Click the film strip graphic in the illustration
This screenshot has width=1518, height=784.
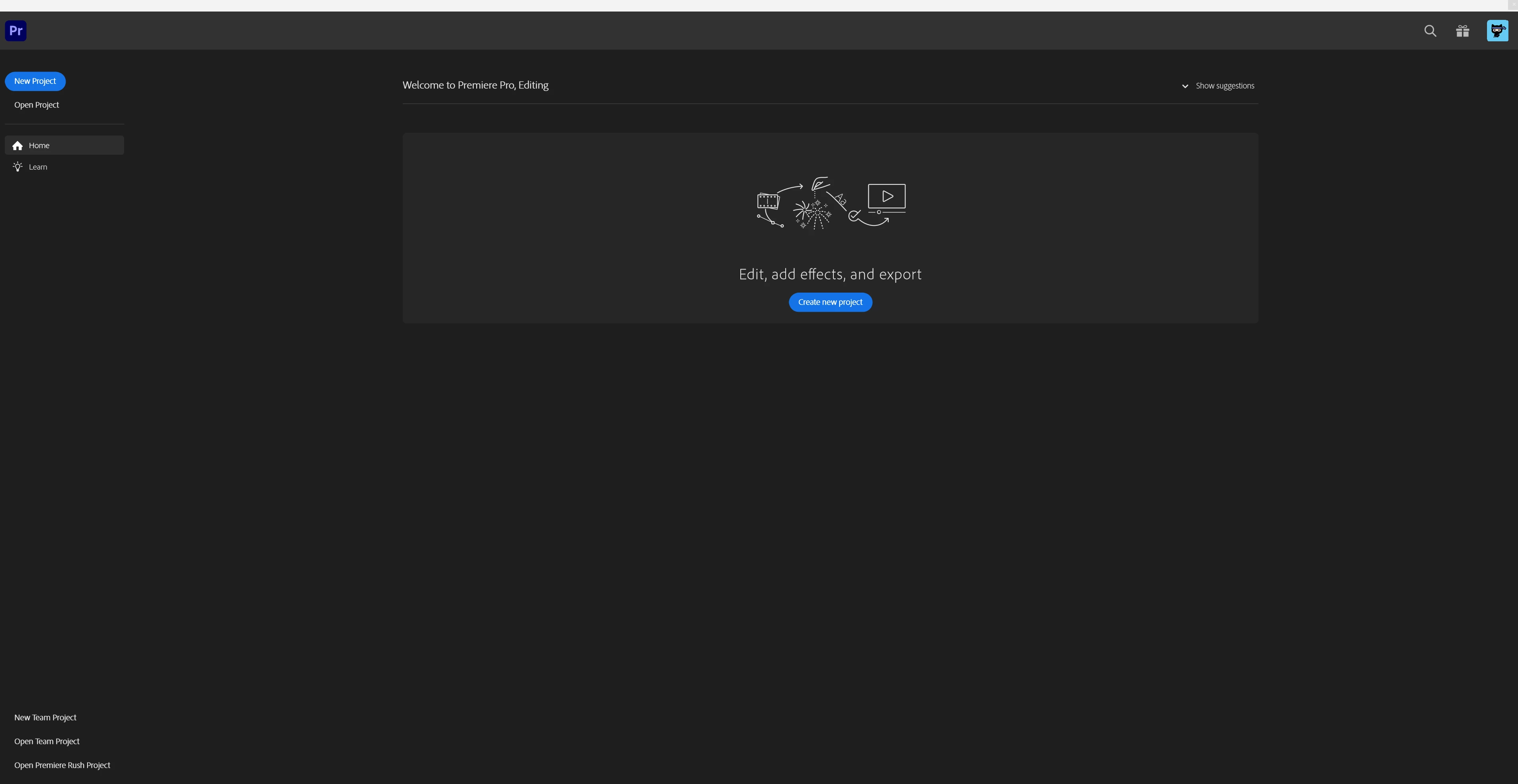click(x=768, y=202)
